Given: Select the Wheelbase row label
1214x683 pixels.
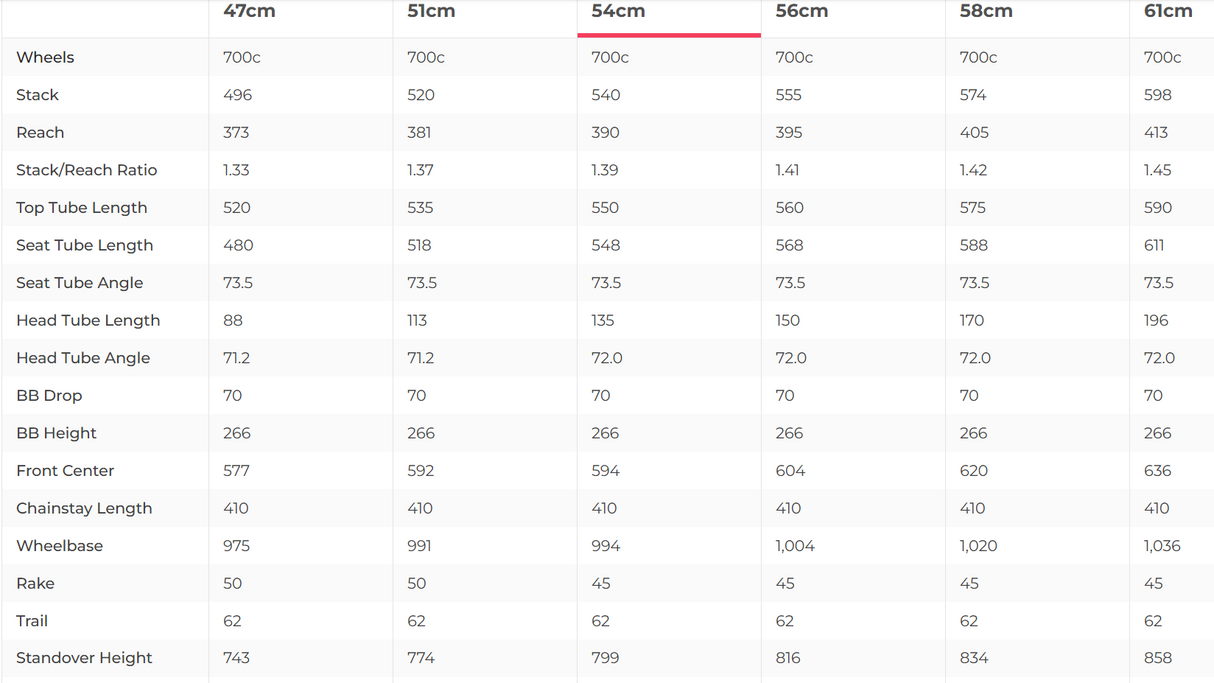Looking at the screenshot, I should click(x=60, y=546).
